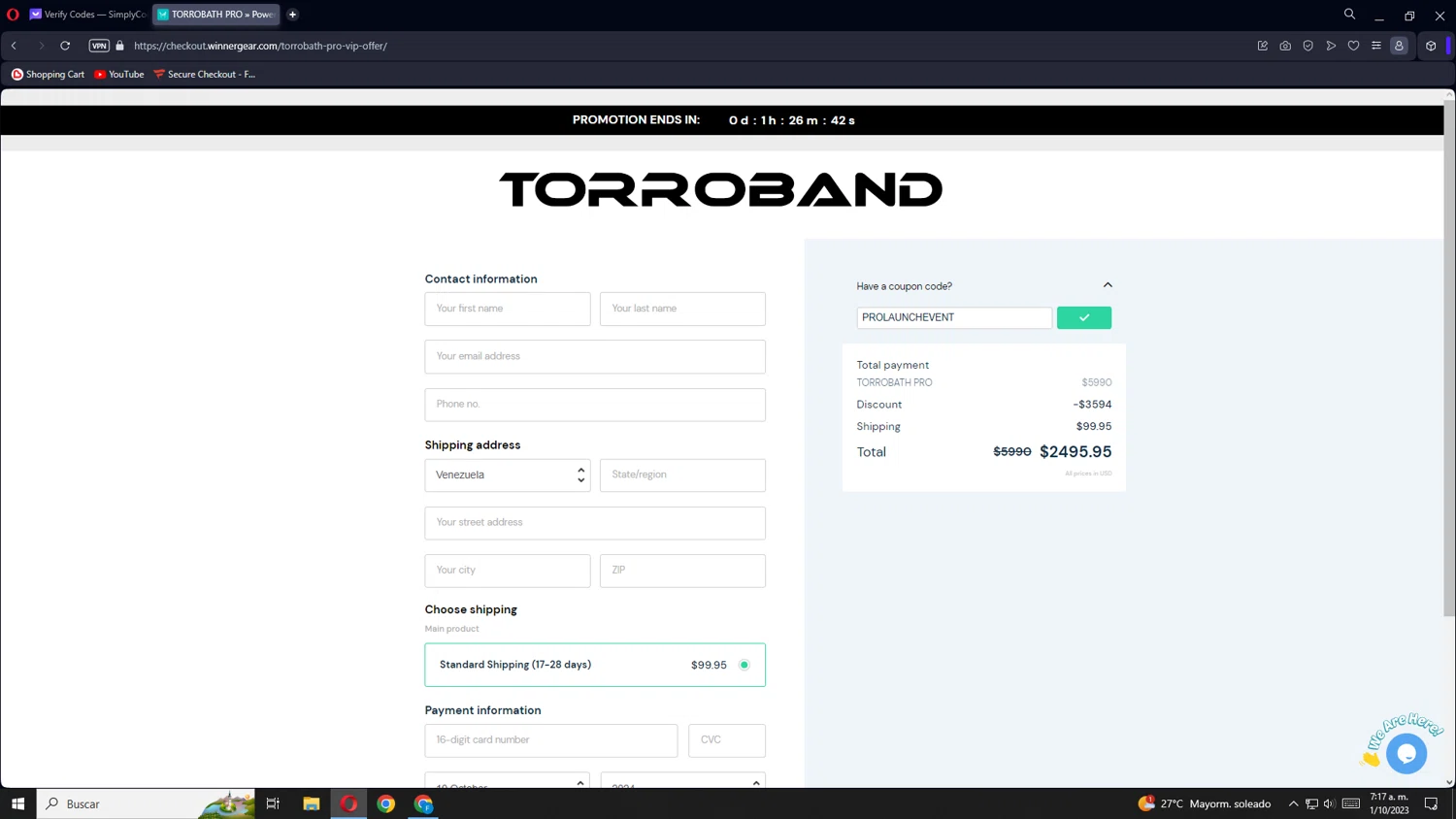Open the notification center icon

point(1431,803)
